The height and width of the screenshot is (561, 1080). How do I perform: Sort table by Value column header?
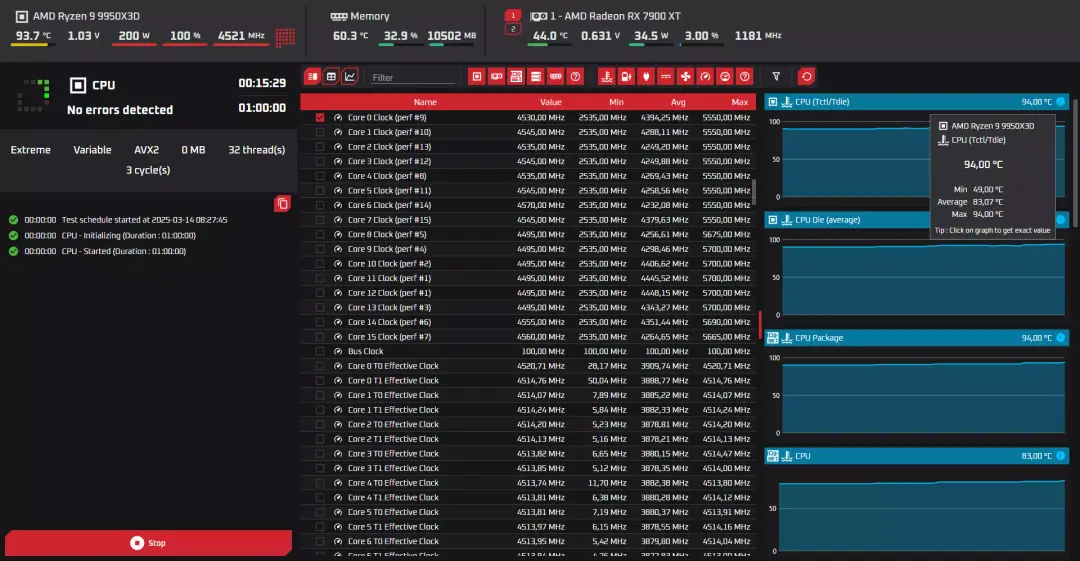[550, 102]
